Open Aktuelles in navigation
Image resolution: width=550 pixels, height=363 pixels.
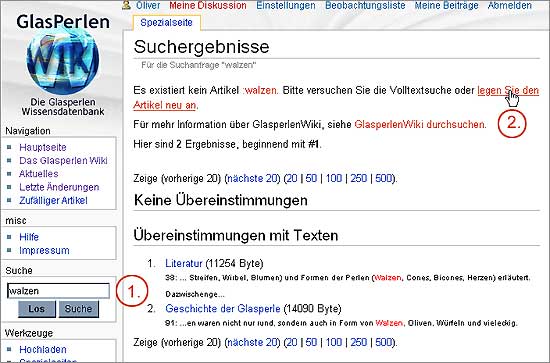[39, 174]
